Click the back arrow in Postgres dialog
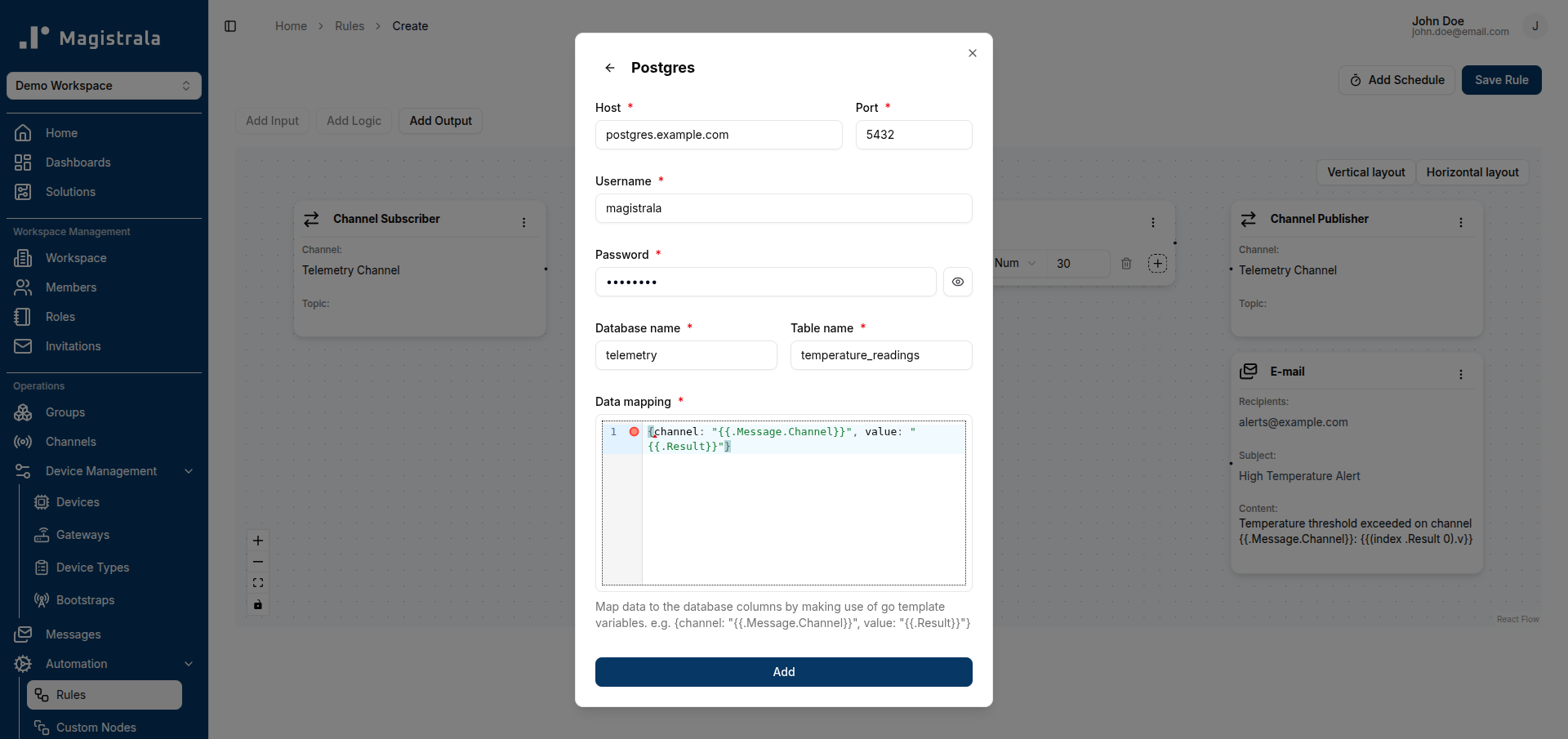 (x=609, y=68)
